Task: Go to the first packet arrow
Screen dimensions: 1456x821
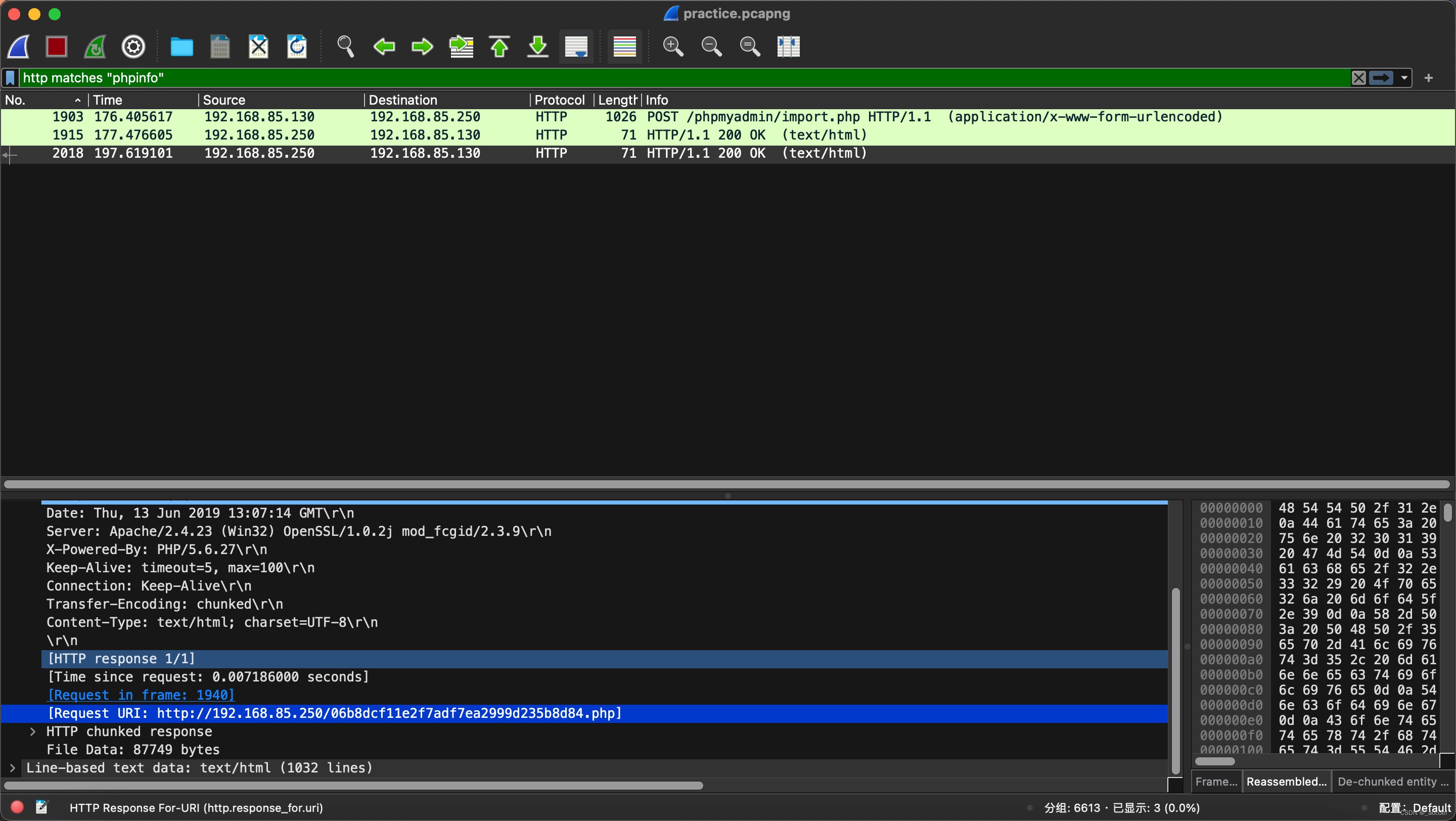Action: click(499, 47)
